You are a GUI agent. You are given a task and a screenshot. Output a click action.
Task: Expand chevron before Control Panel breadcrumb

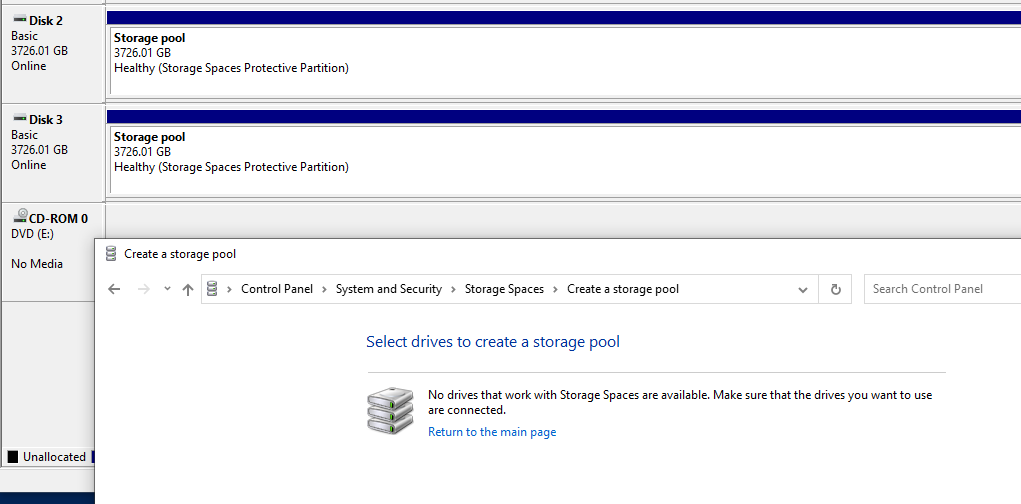point(229,289)
